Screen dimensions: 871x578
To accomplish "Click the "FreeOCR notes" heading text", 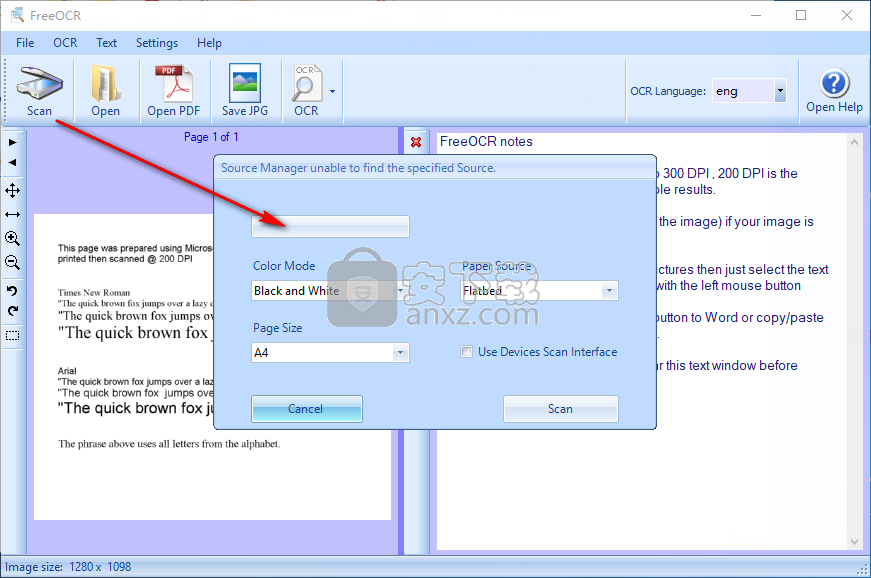I will (486, 142).
